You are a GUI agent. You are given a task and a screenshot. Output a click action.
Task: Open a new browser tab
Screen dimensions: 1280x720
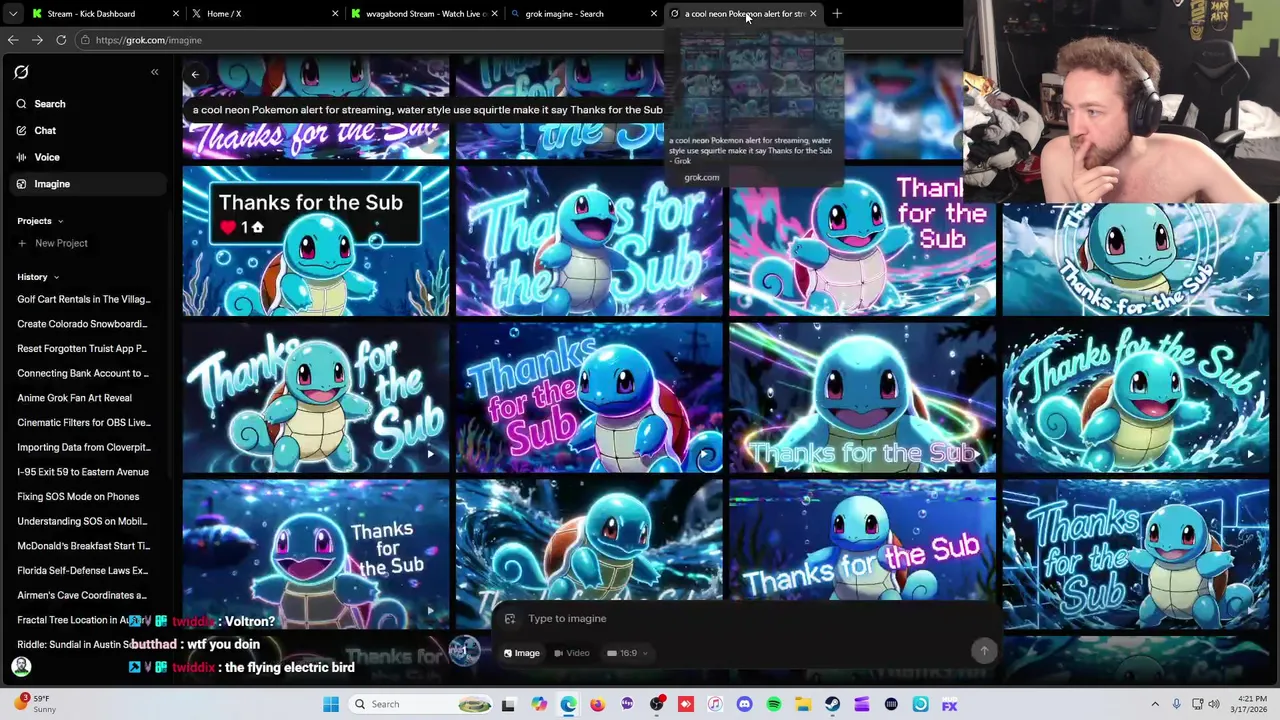click(837, 14)
